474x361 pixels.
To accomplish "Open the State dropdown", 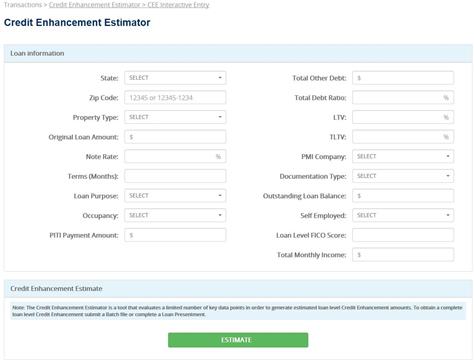I will [175, 78].
